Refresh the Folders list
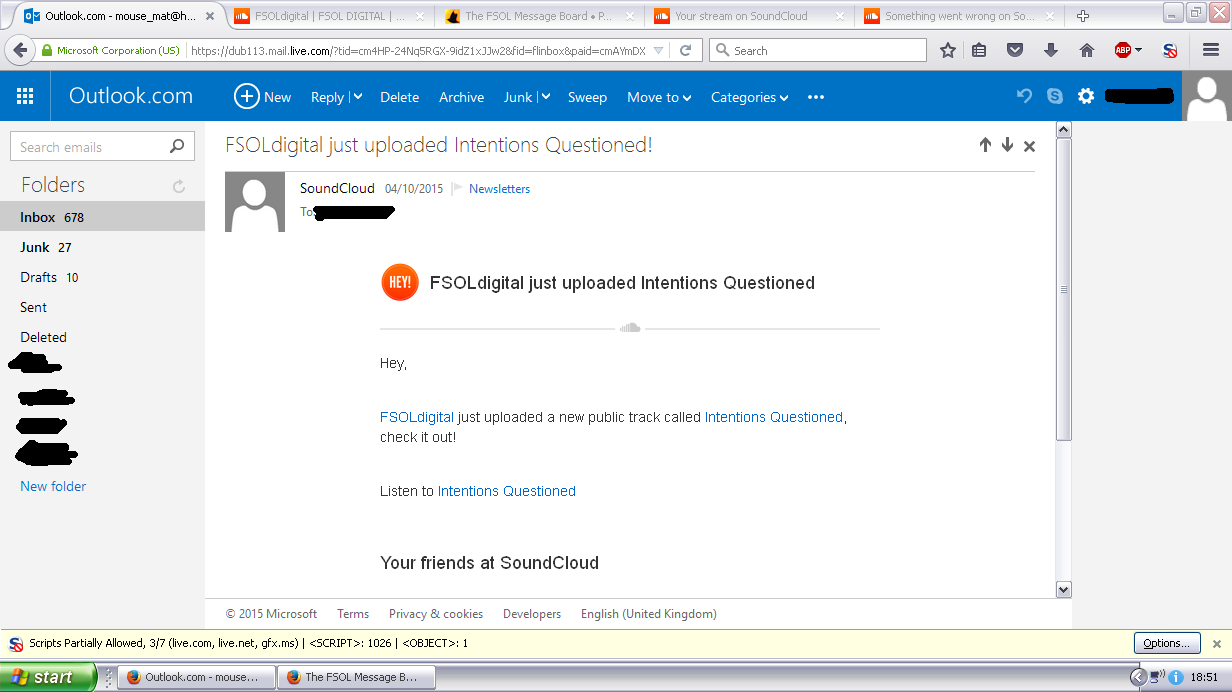 click(179, 186)
